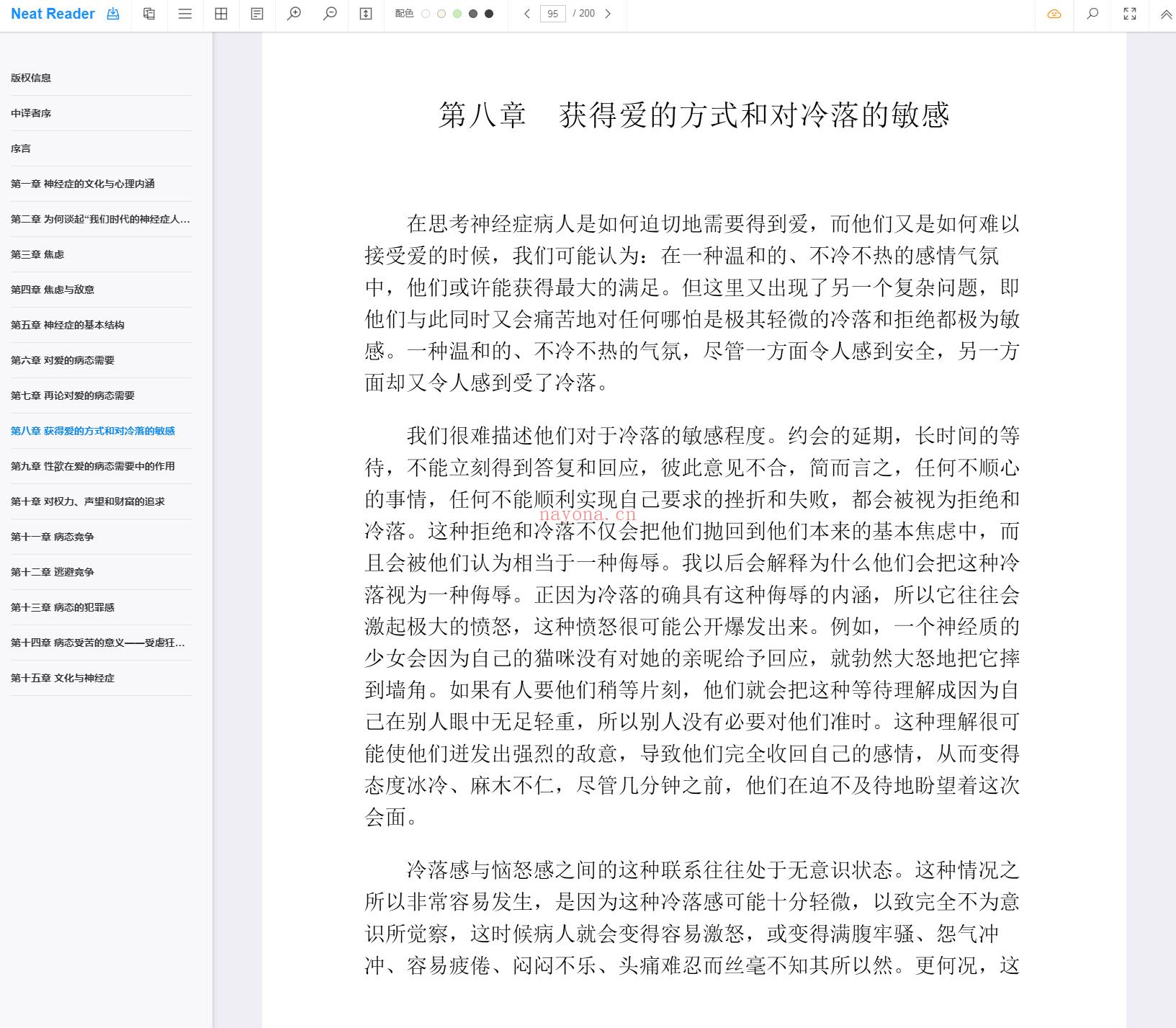
Task: Open the notes page icon
Action: coord(257,14)
